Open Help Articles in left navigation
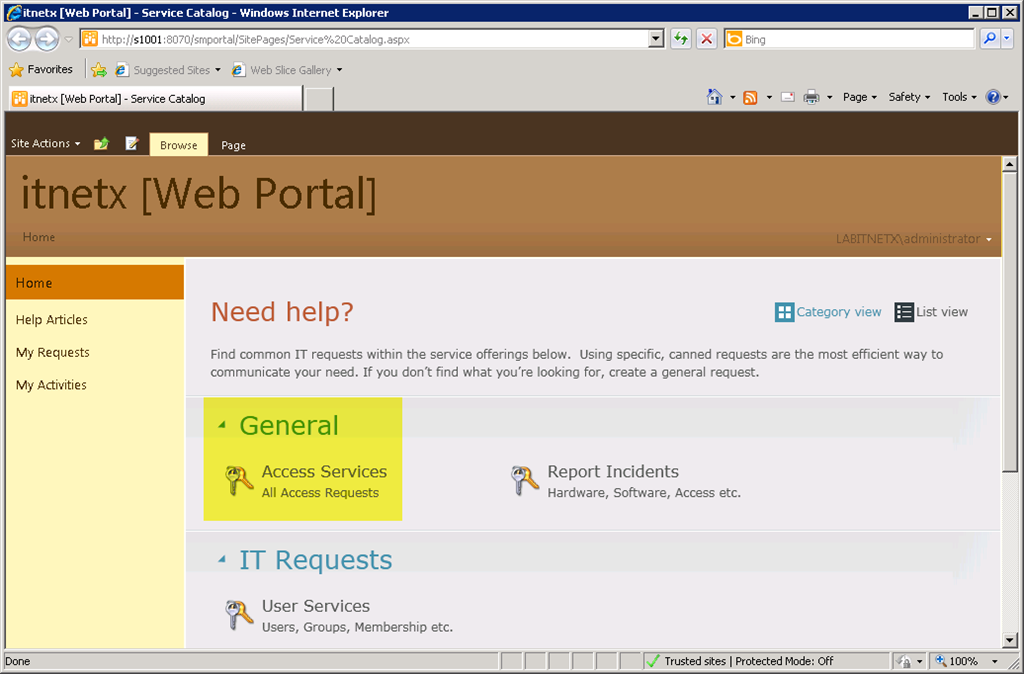 coord(52,320)
